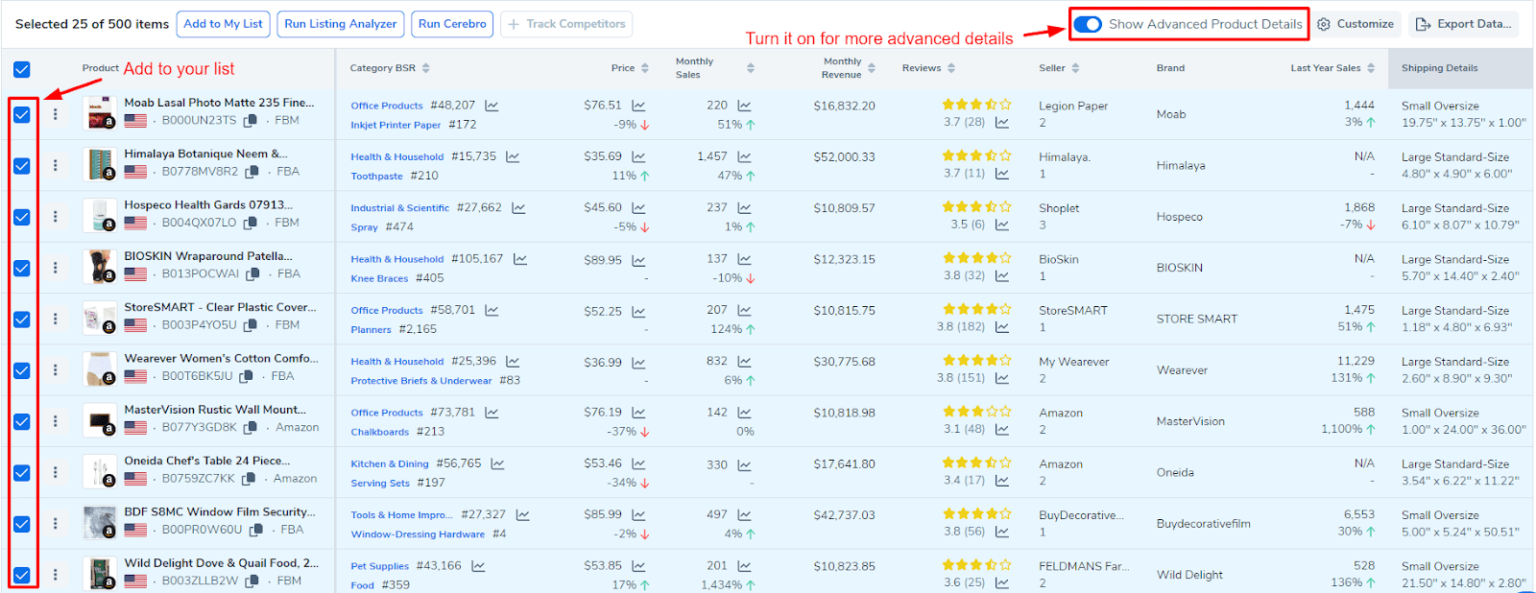Uncheck the Moab Lasal Photo Matte row
The height and width of the screenshot is (593, 1536).
click(22, 114)
